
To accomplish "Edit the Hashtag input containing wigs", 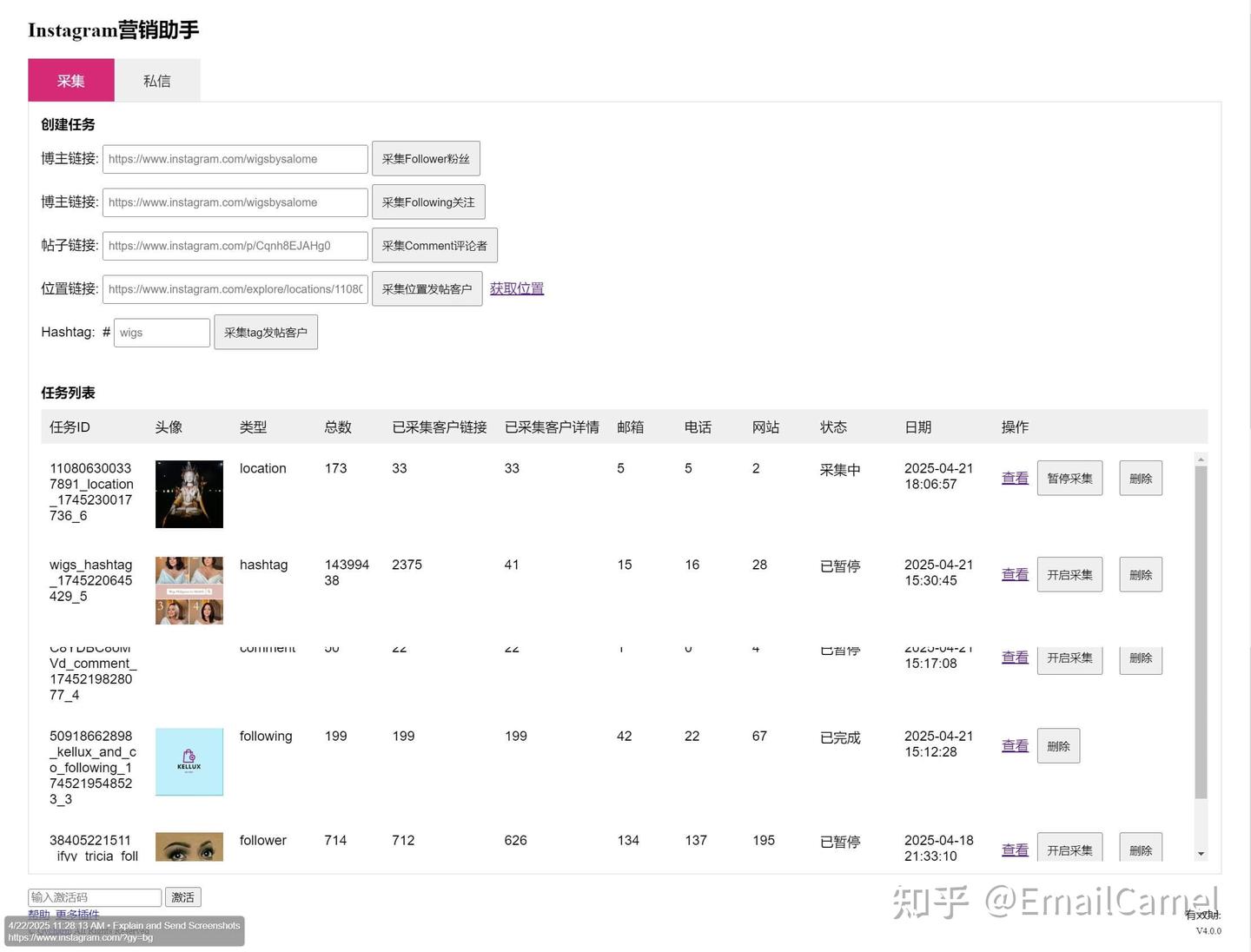I will pos(162,332).
